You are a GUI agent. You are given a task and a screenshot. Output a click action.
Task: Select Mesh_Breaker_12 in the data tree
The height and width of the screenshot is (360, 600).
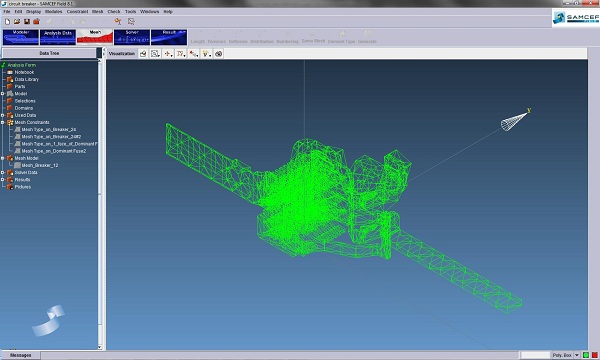[x=40, y=165]
